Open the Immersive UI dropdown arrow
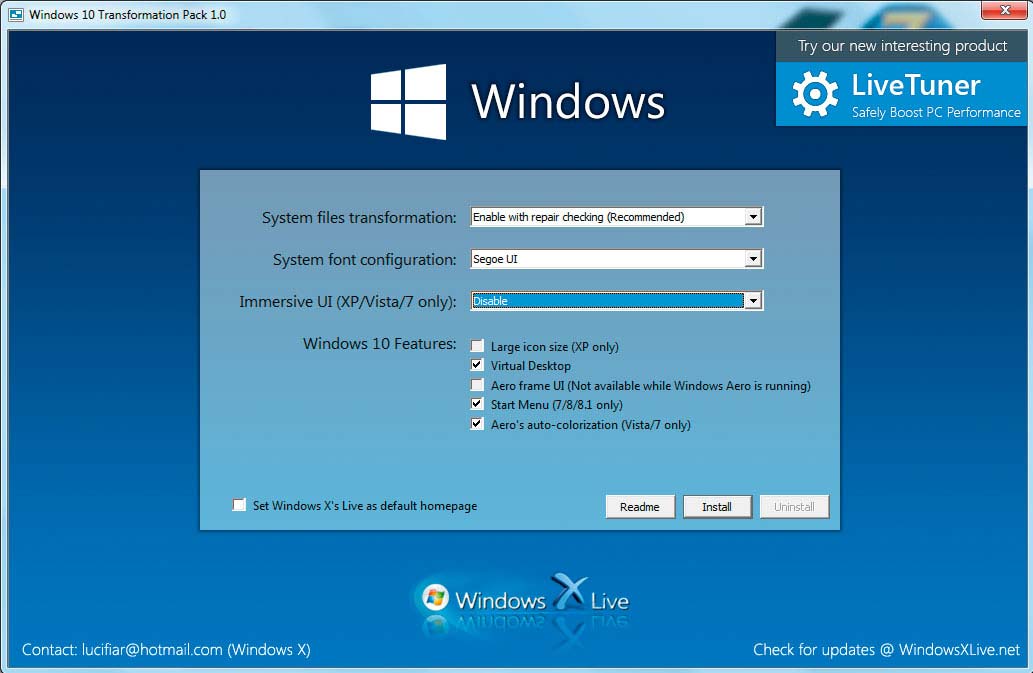Screen dimensions: 1033x673 (x=753, y=301)
